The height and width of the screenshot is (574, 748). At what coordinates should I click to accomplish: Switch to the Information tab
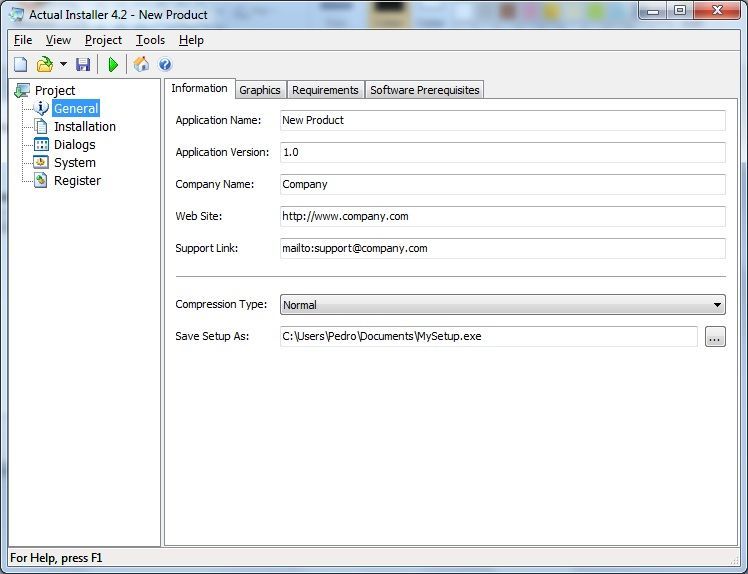[x=199, y=88]
